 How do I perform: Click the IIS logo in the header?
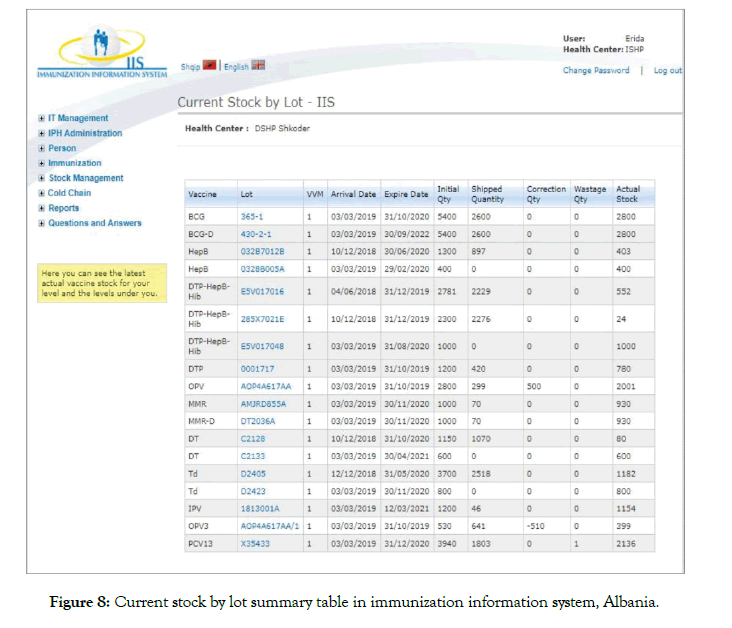pyautogui.click(x=99, y=50)
